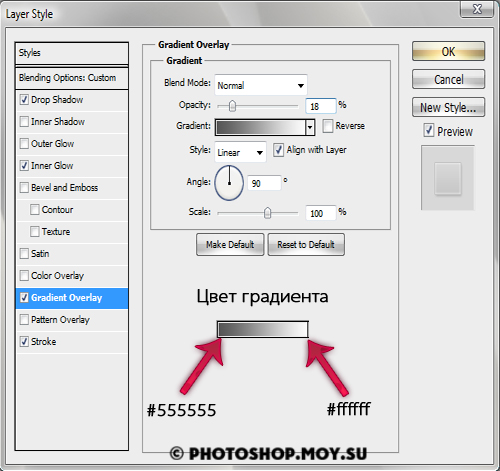Click Make Default button
The height and width of the screenshot is (471, 500).
(x=230, y=244)
